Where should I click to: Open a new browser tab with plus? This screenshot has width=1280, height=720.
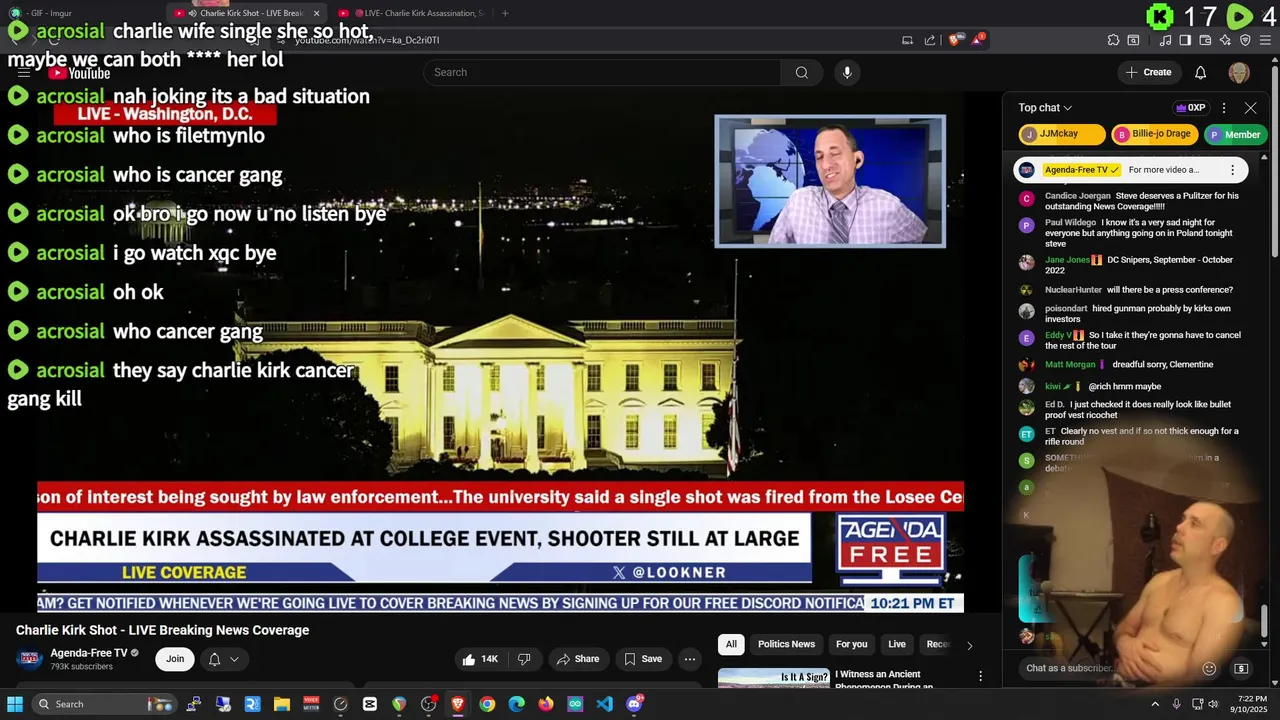[x=505, y=13]
